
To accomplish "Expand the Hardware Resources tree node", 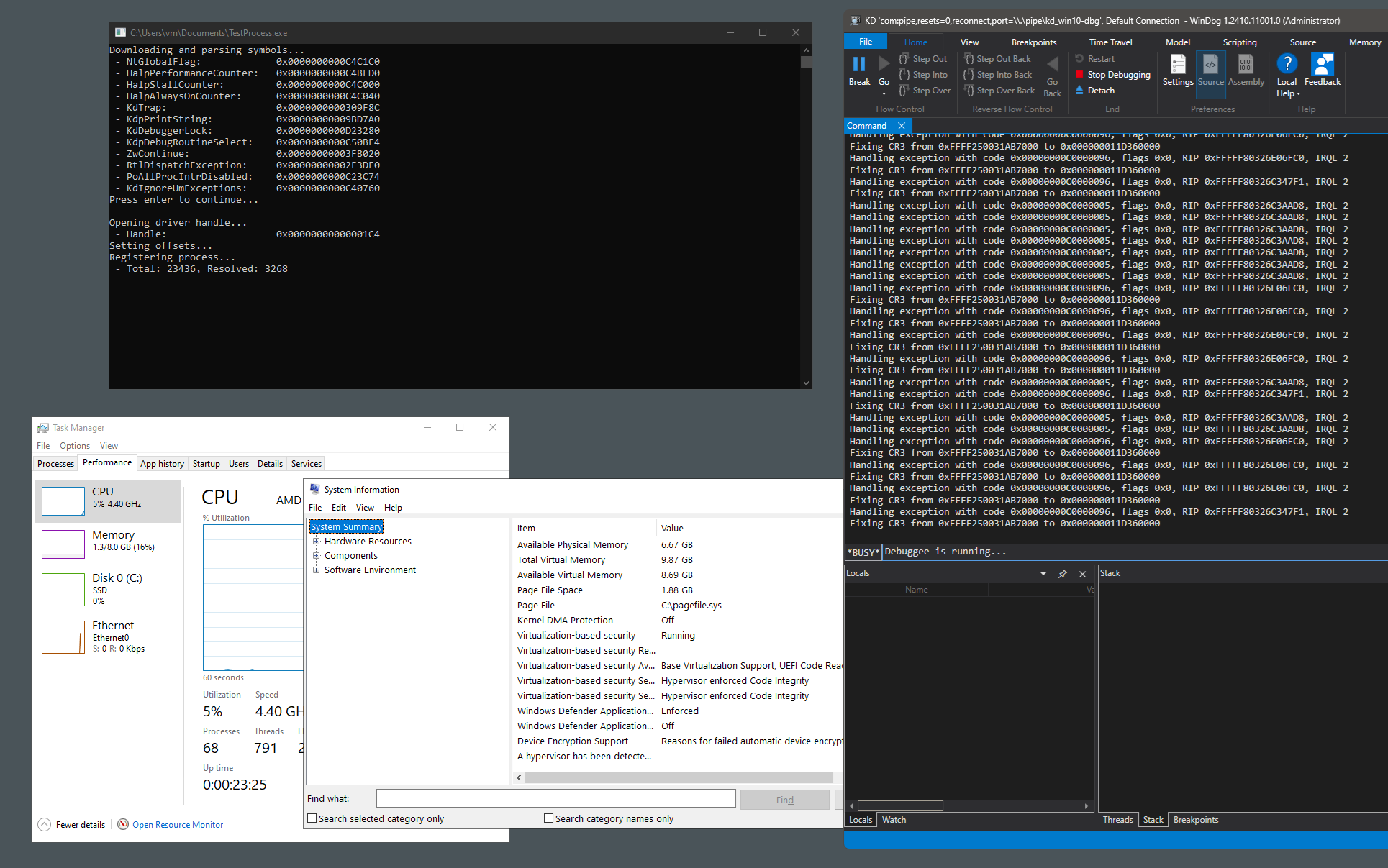I will [x=316, y=542].
